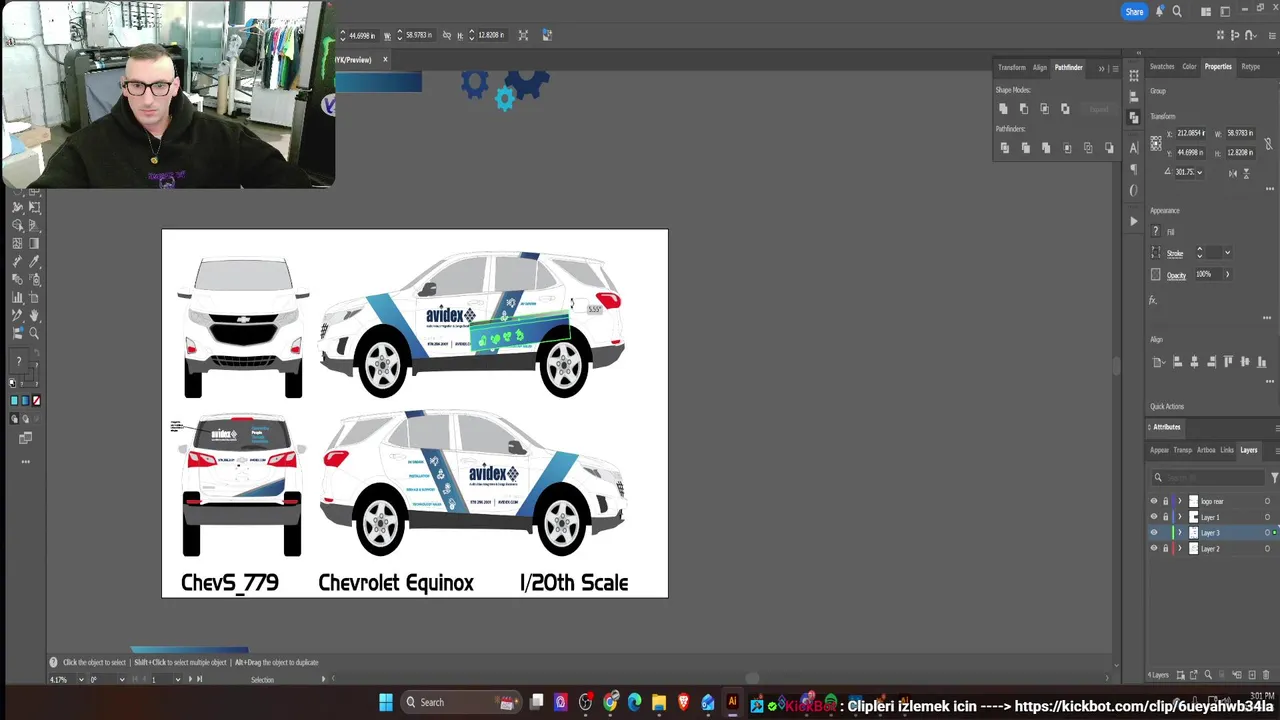Select the Symbol Sprayer tool
Viewport: 1280px width, 720px height.
34,279
